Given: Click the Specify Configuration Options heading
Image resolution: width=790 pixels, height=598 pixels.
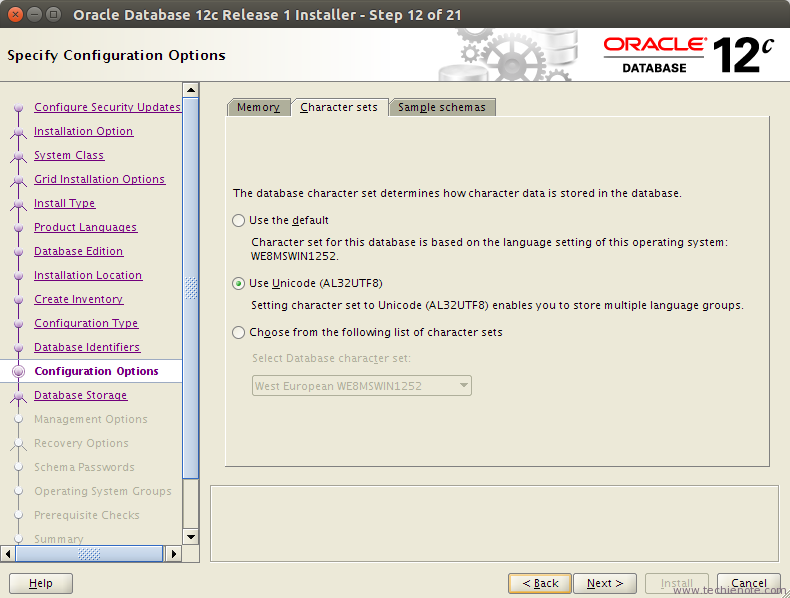Looking at the screenshot, I should tap(116, 55).
